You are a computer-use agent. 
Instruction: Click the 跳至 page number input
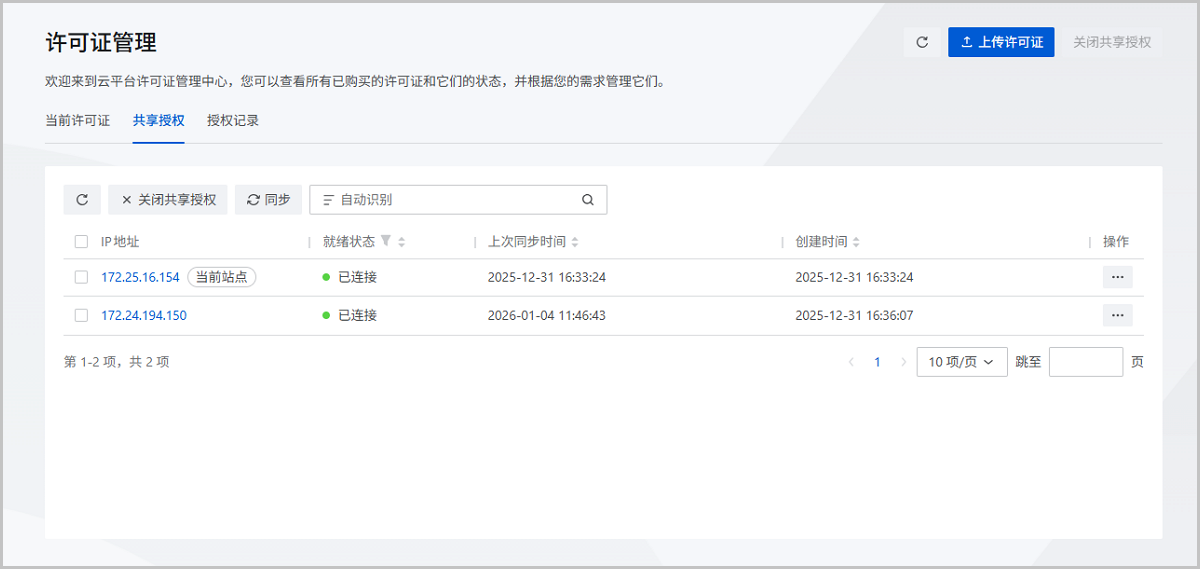click(x=1085, y=362)
